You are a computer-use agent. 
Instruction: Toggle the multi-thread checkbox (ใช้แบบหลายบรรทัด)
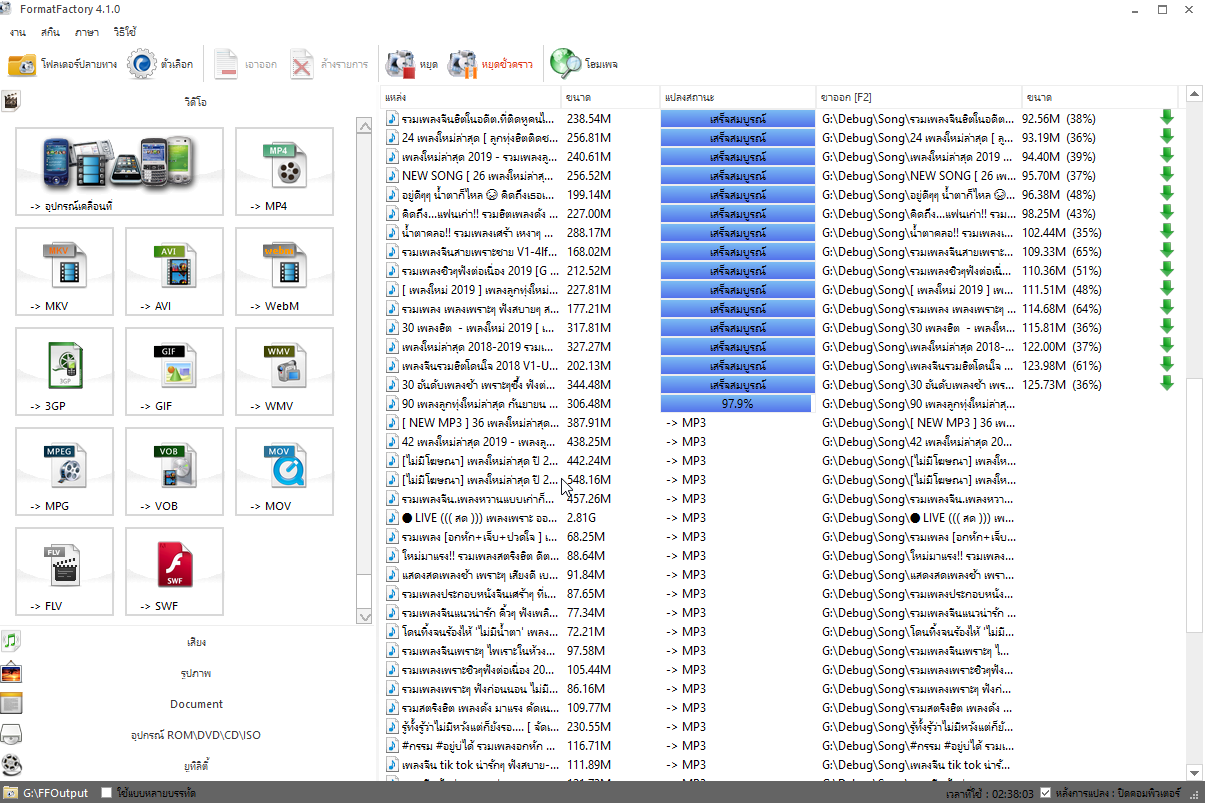[107, 793]
